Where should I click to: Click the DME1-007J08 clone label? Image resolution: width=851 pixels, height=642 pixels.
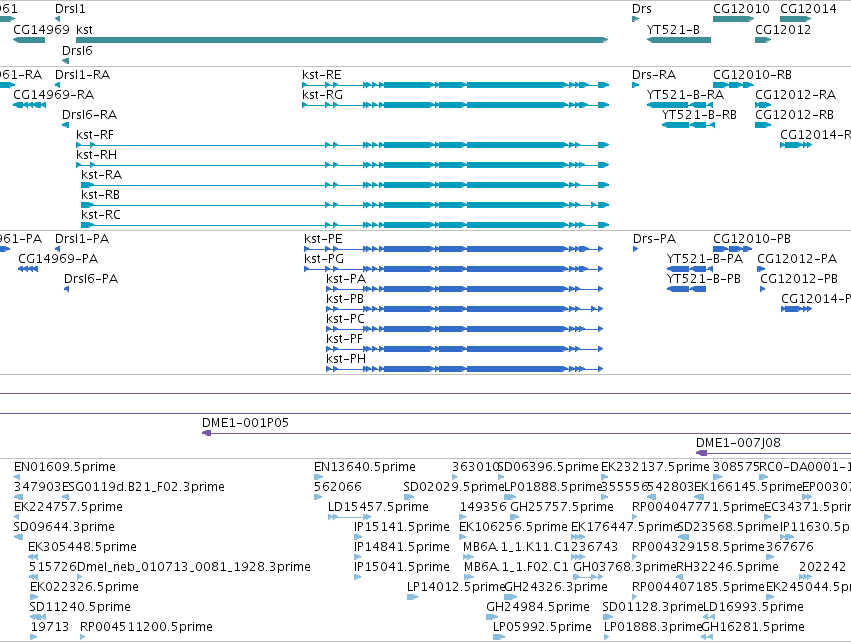click(x=738, y=443)
